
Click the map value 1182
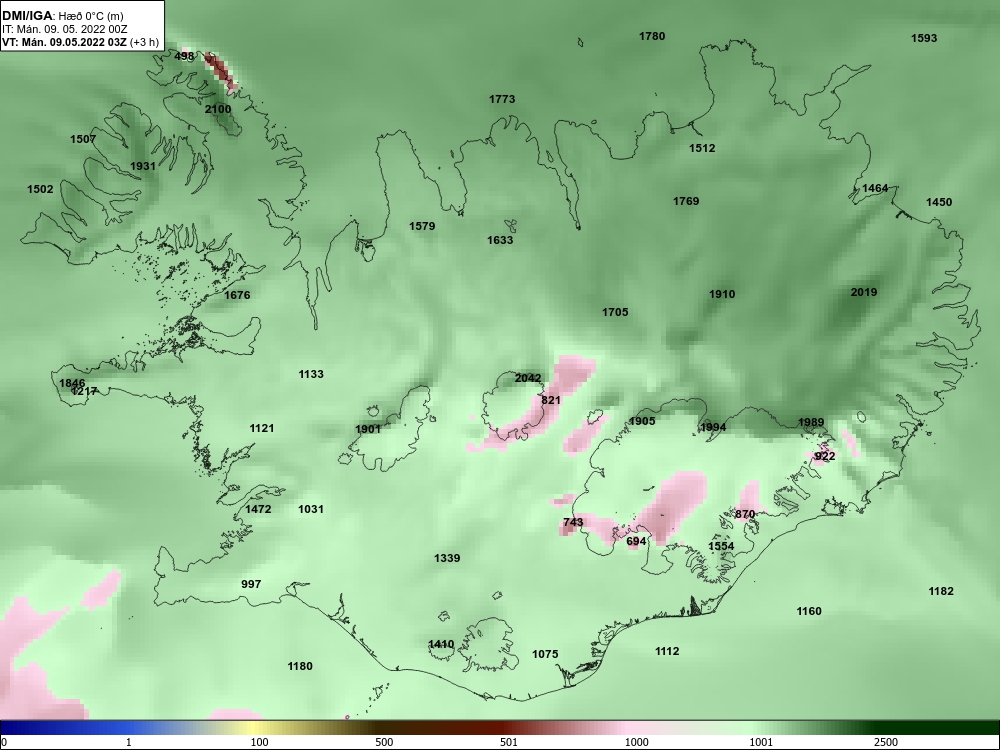(x=941, y=591)
